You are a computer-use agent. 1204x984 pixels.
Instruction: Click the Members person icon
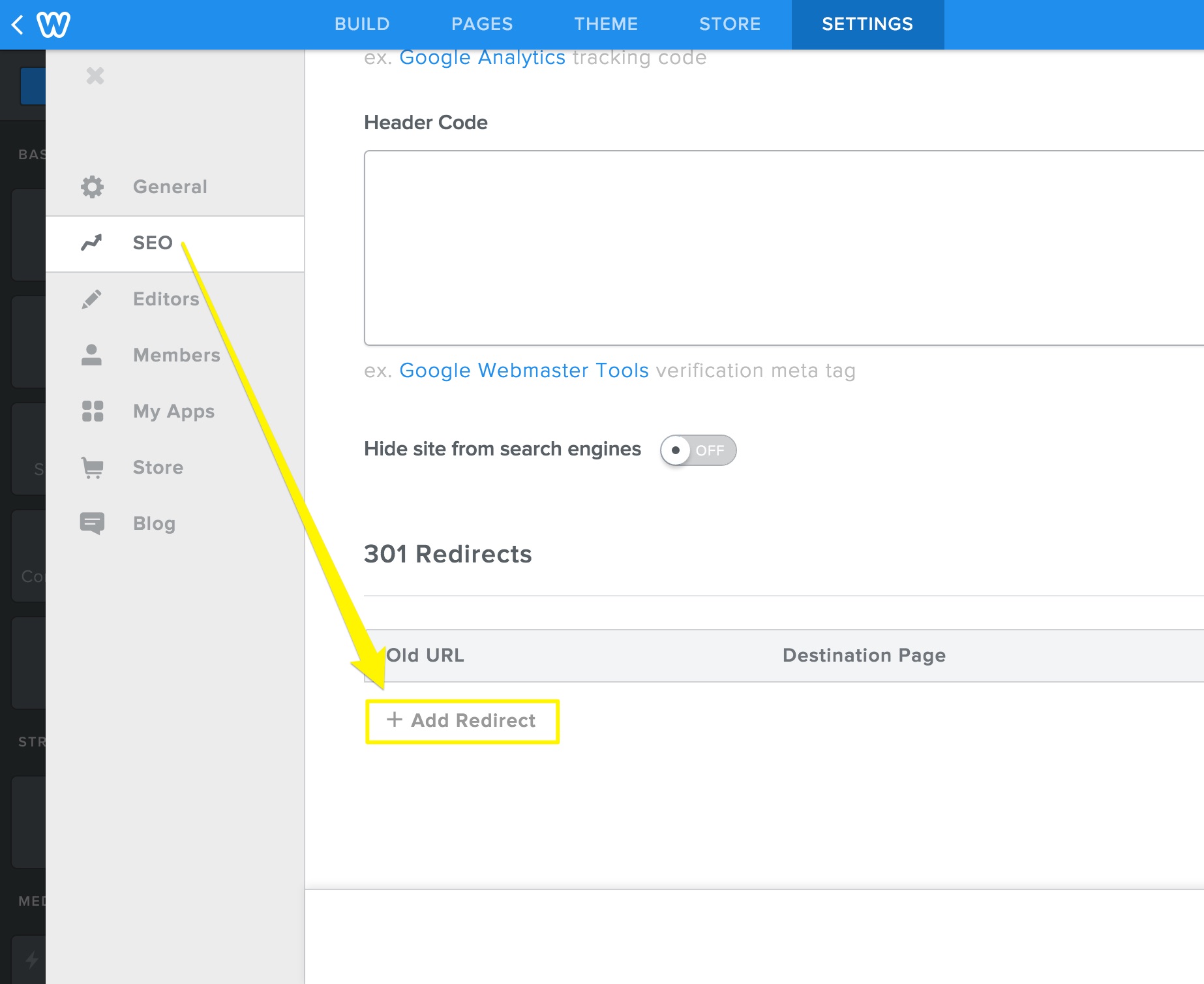[91, 355]
